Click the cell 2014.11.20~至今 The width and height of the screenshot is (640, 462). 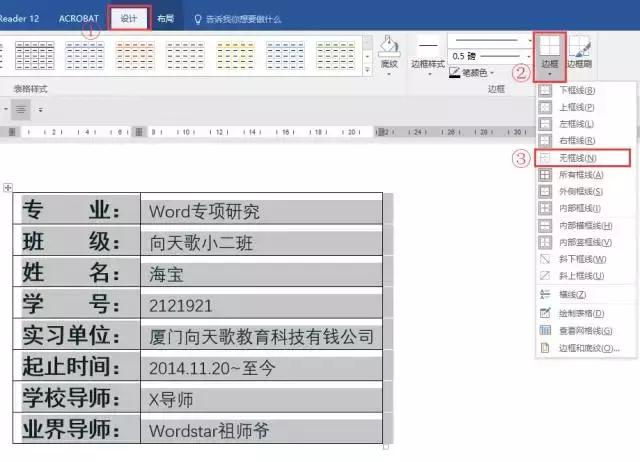[x=262, y=366]
